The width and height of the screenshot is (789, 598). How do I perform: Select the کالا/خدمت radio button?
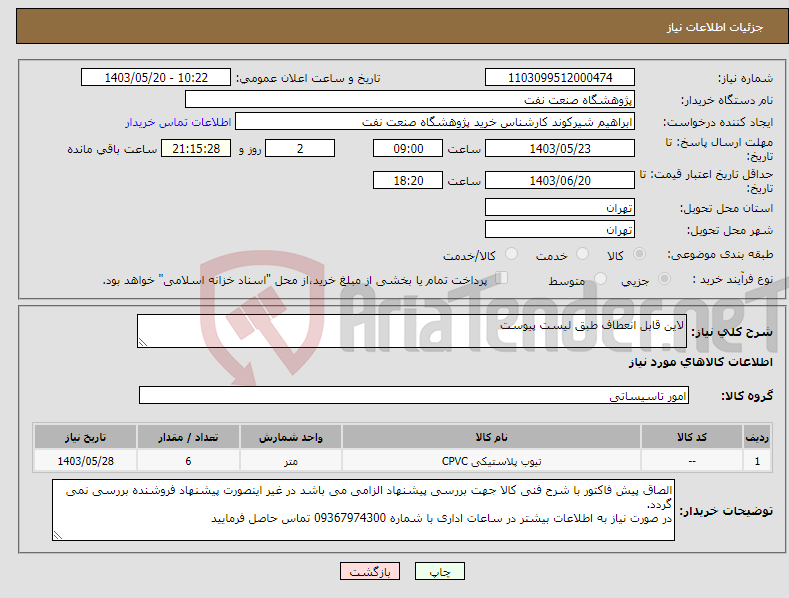[x=511, y=254]
